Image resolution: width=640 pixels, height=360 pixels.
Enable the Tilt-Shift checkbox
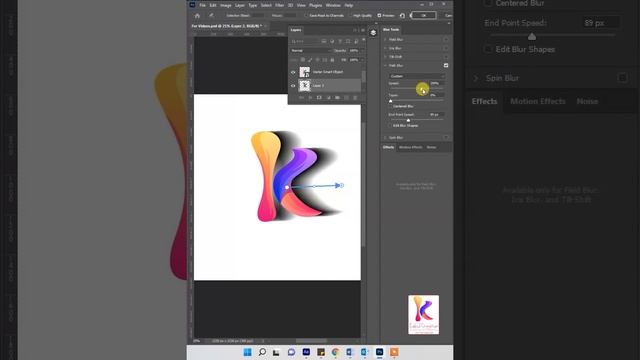coord(446,57)
